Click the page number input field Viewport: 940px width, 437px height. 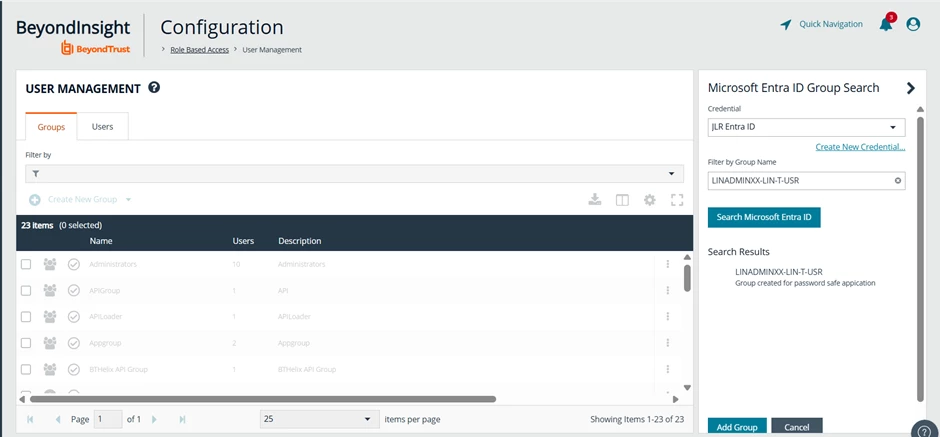(108, 419)
